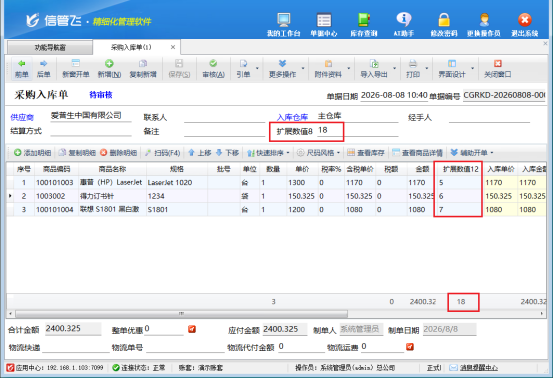The image size is (553, 379).
Task: Switch to the 功能导航窗 tab
Action: [50, 47]
